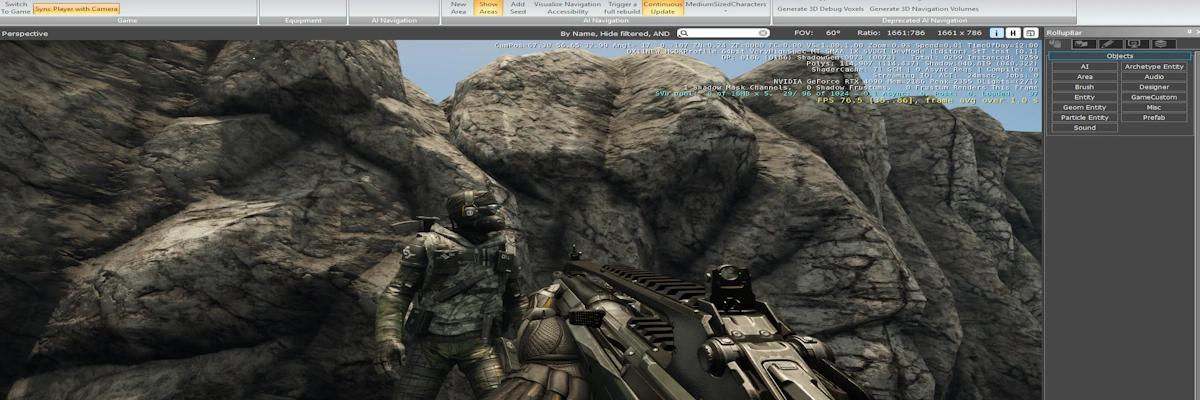The image size is (1200, 400).
Task: Open the Display settings tab in RollupBar
Action: click(1134, 44)
